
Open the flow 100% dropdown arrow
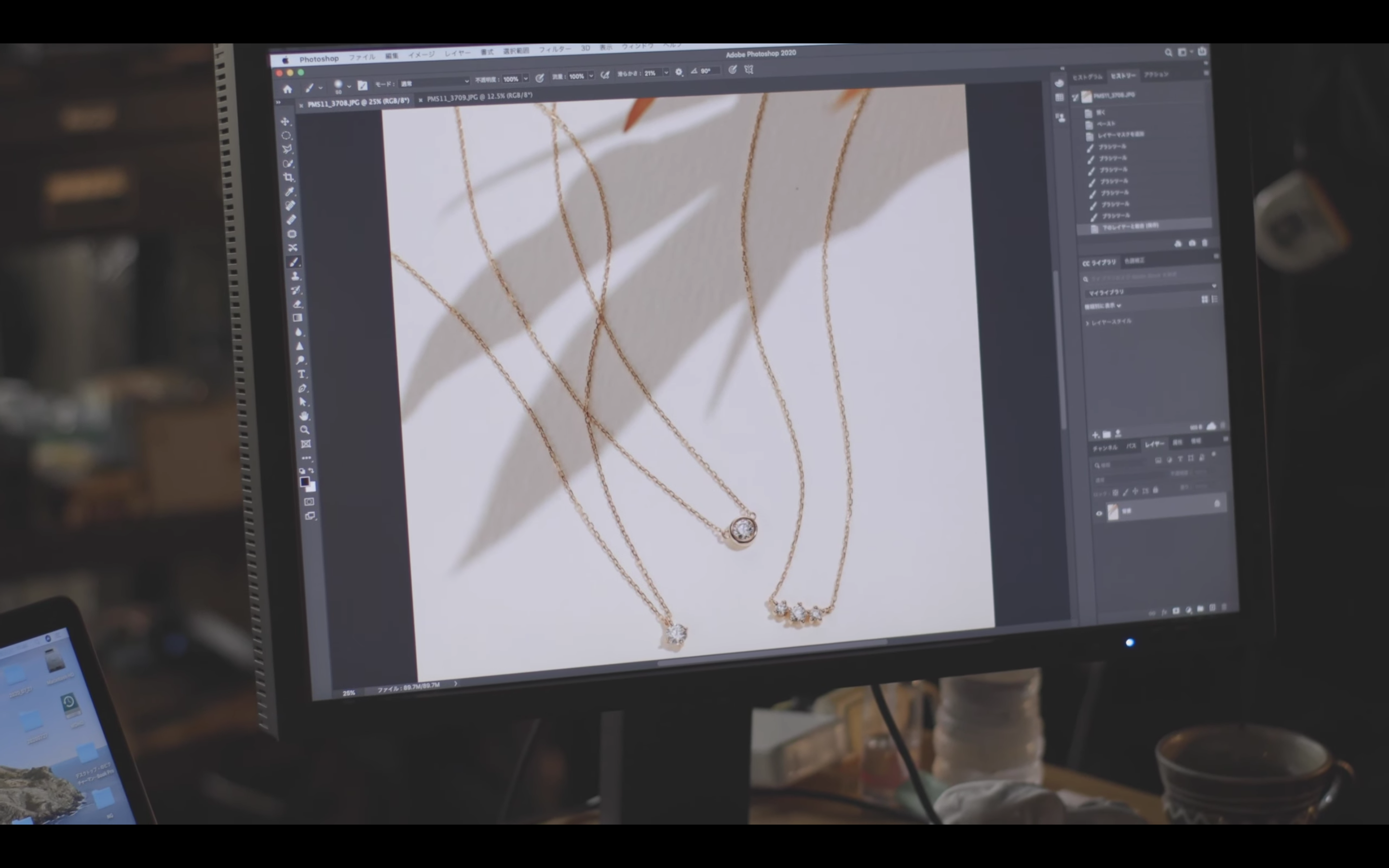(591, 76)
